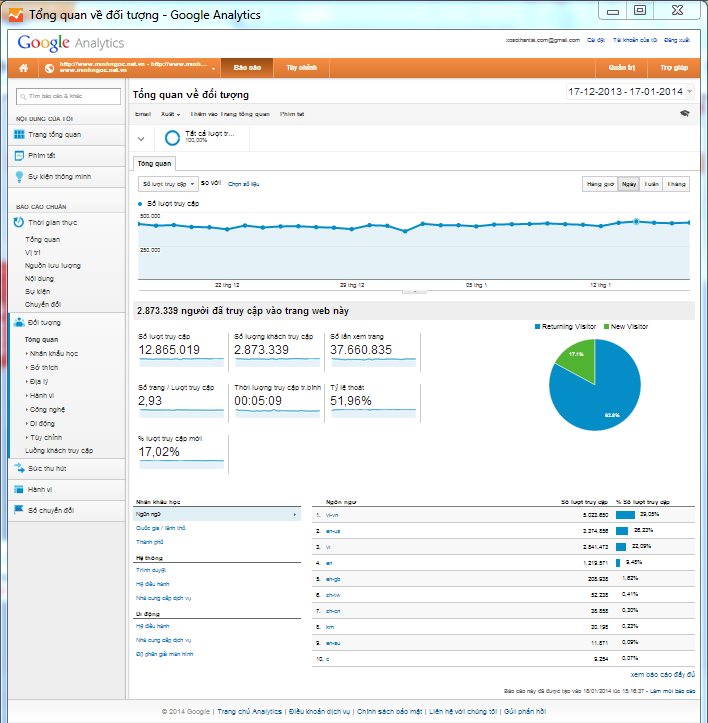Image resolution: width=708 pixels, height=723 pixels.
Task: Open the Trợ giúp help tab
Action: pos(674,68)
